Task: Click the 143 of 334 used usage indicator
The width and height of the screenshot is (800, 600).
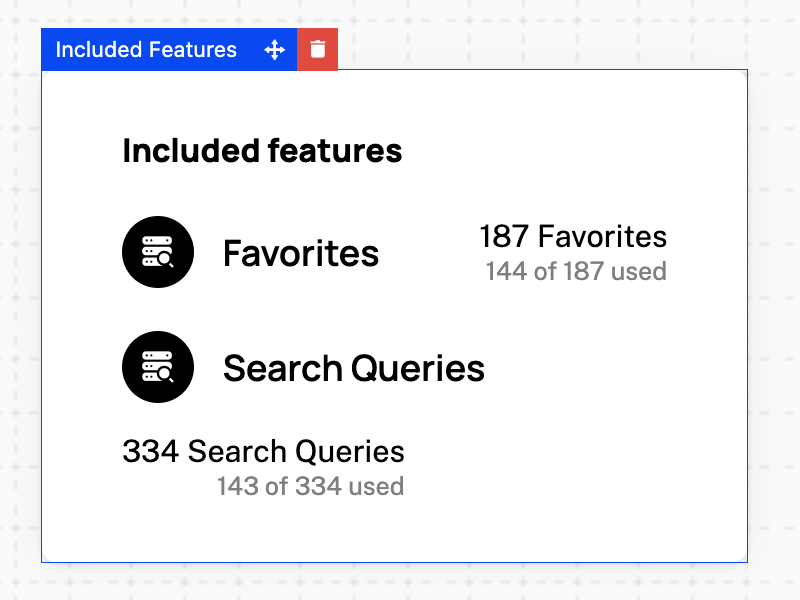Action: coord(309,486)
